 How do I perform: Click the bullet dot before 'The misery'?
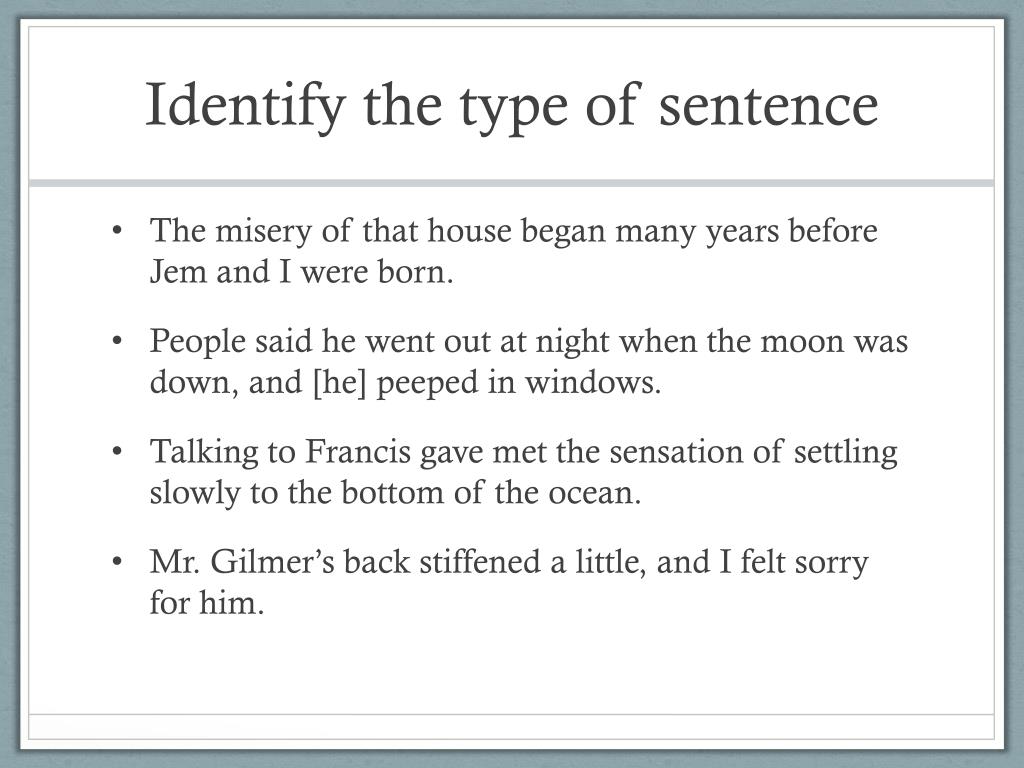[117, 231]
